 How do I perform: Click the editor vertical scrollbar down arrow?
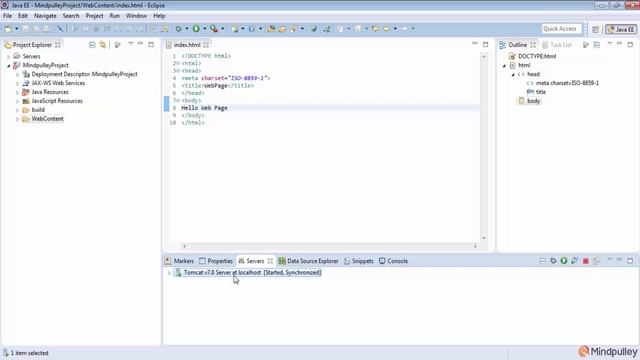[x=484, y=238]
